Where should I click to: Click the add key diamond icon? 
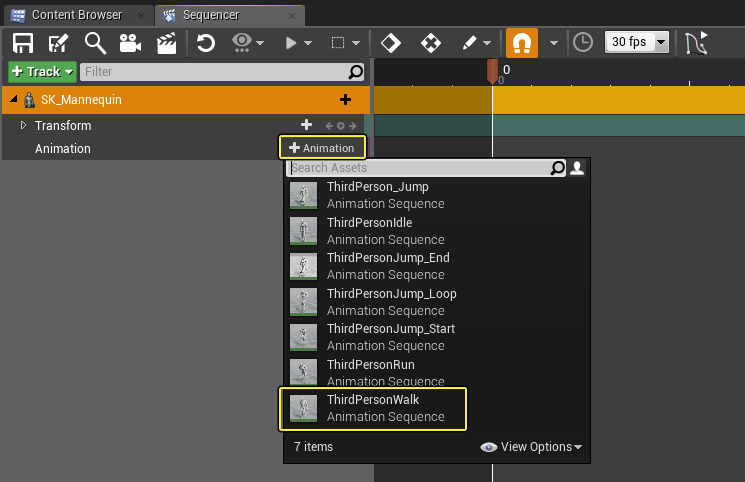click(x=391, y=43)
